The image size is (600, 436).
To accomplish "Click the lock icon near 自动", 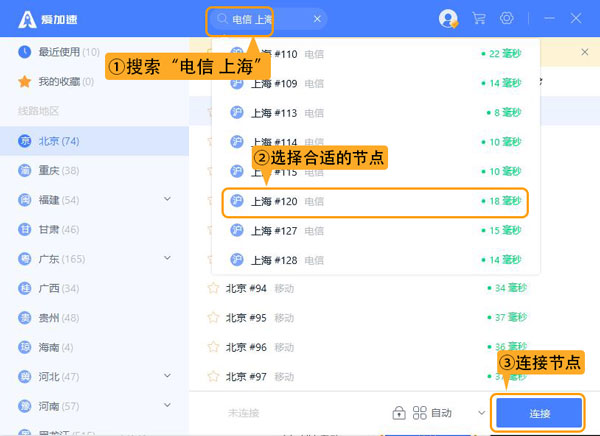I will point(399,413).
